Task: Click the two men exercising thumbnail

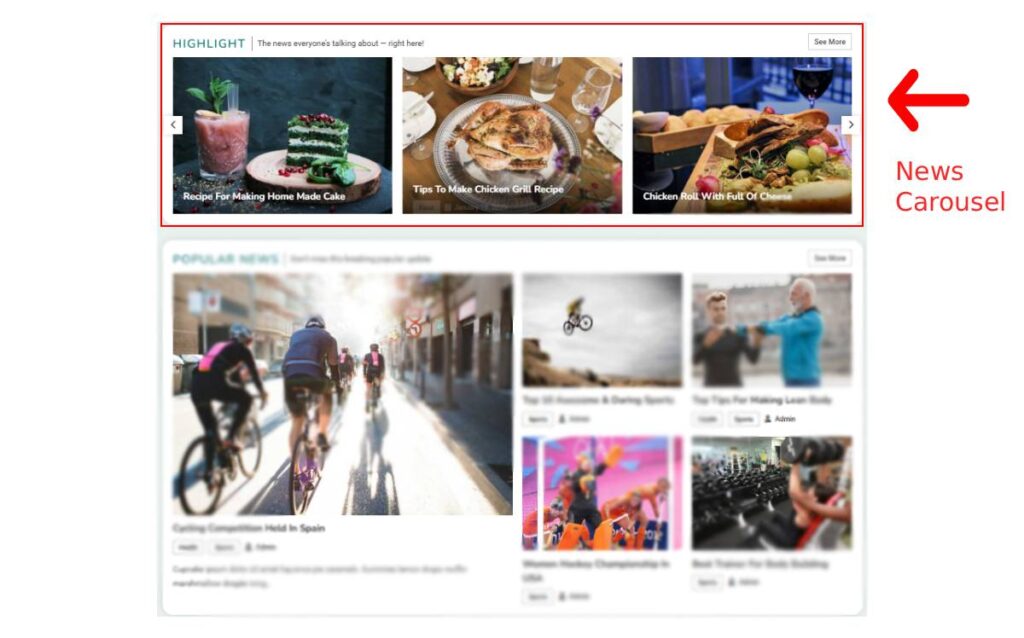Action: (772, 330)
